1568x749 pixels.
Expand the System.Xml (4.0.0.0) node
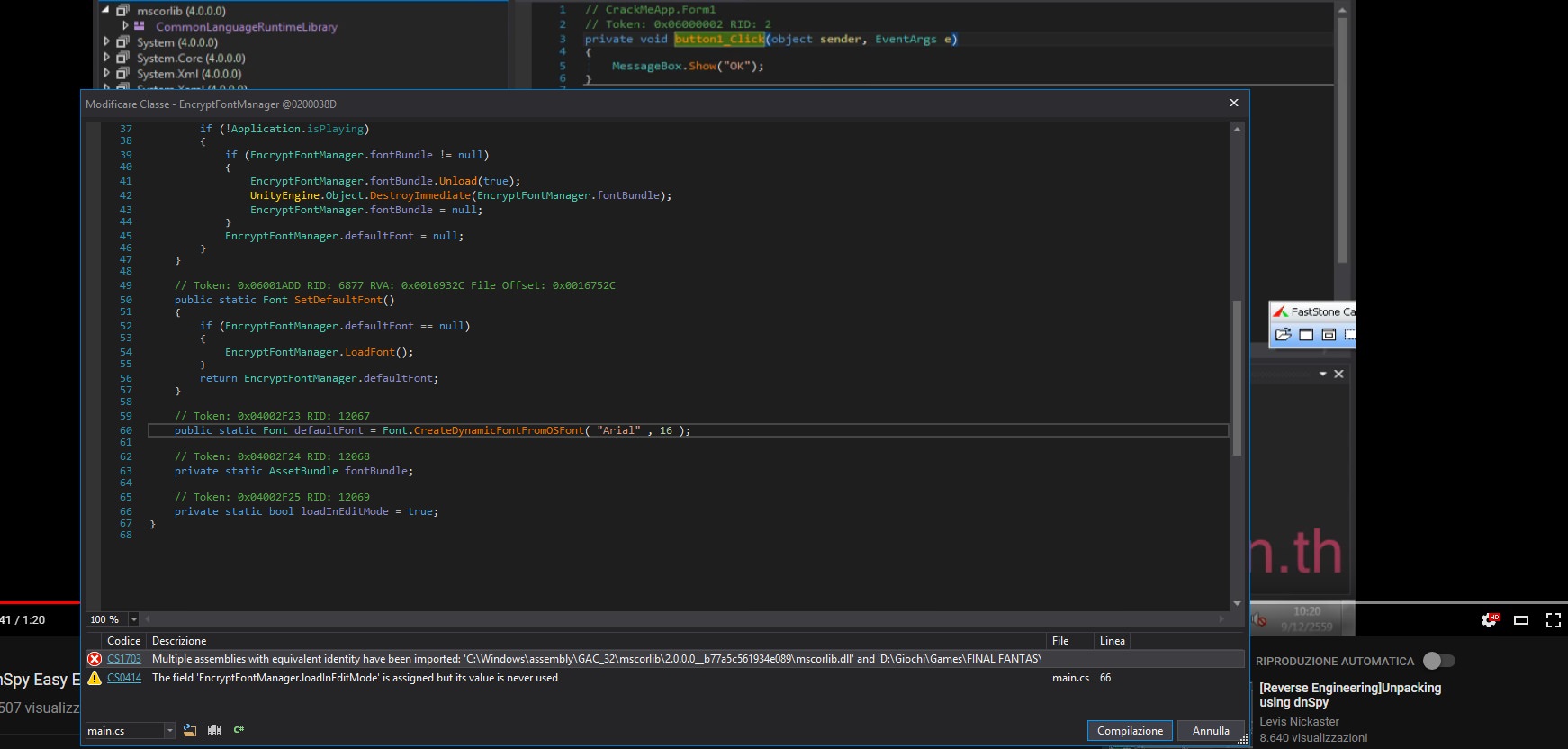tap(106, 74)
